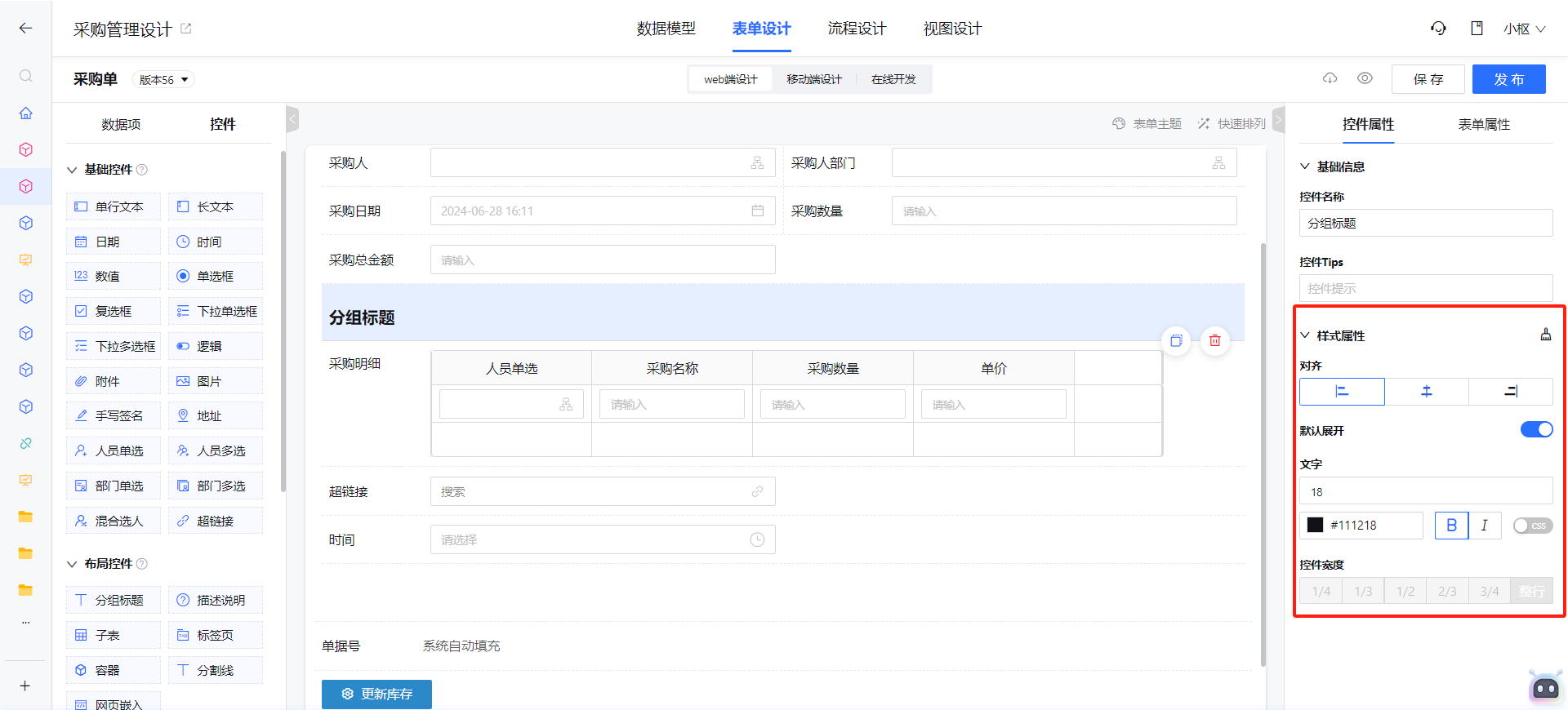This screenshot has width=1568, height=710.
Task: Collapse the right panel arrow
Action: pos(1278,120)
